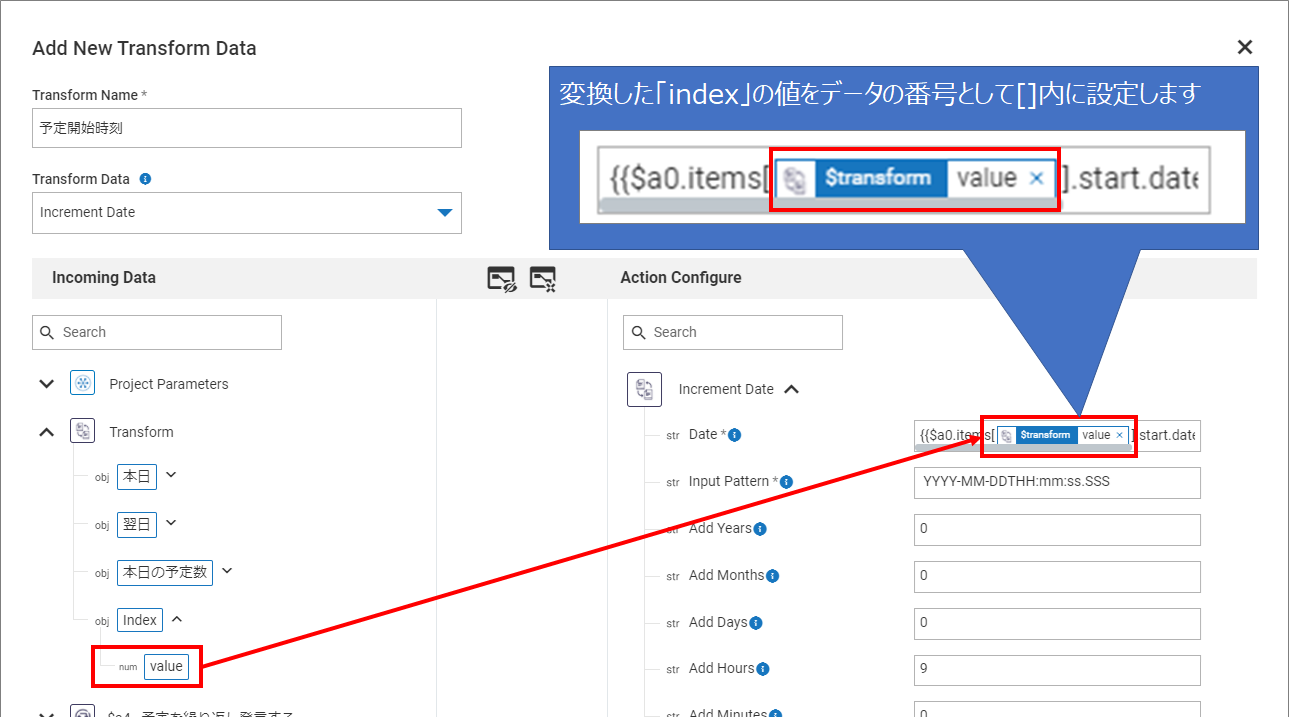Collapse the Transform tree node
This screenshot has width=1289, height=717.
[46, 432]
